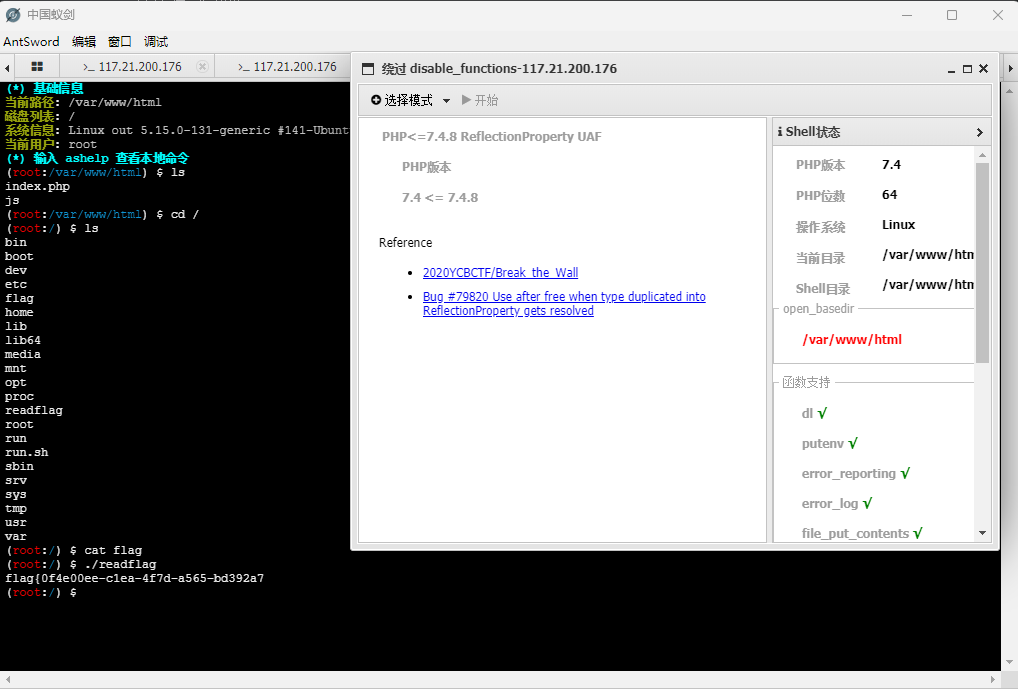Image resolution: width=1018 pixels, height=689 pixels.
Task: Maximize the disable_functions bypass dialog
Action: click(x=967, y=69)
